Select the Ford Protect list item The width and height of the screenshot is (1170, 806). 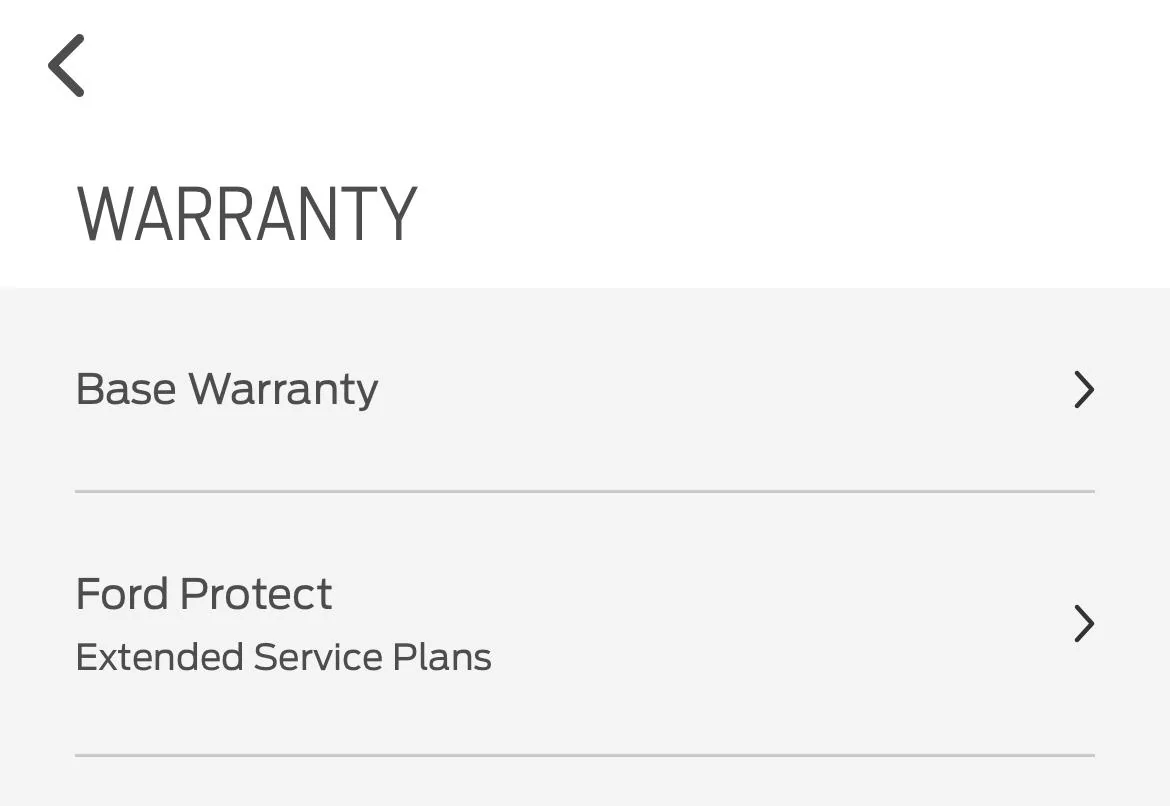tap(585, 623)
